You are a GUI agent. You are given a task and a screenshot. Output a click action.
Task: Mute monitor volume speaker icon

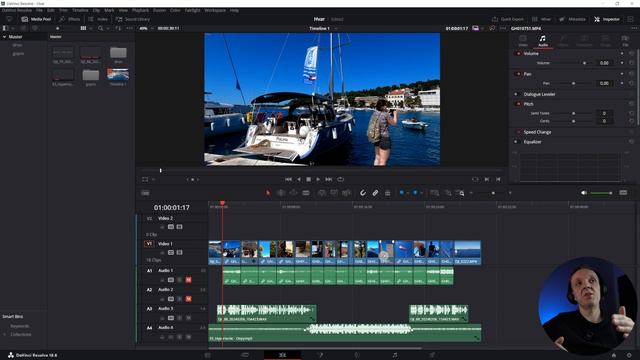584,193
